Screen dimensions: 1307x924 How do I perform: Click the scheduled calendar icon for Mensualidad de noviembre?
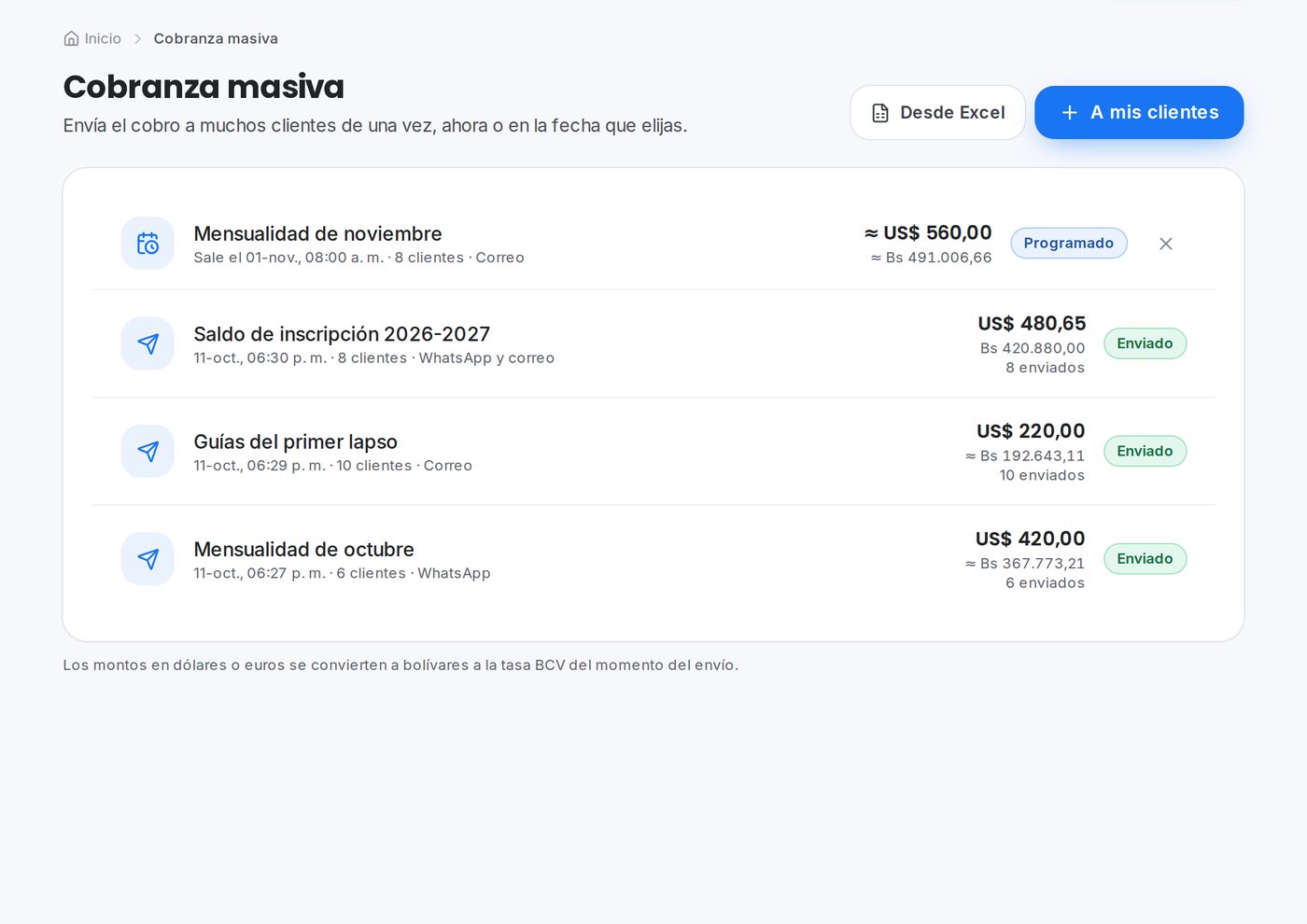[x=148, y=244]
